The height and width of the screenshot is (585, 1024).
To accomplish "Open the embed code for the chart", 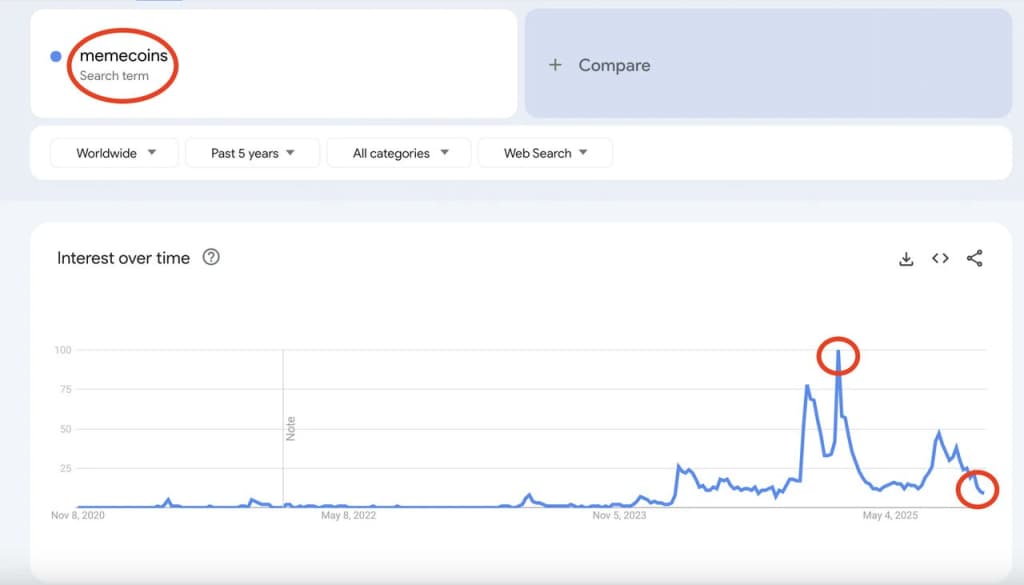I will click(x=940, y=258).
